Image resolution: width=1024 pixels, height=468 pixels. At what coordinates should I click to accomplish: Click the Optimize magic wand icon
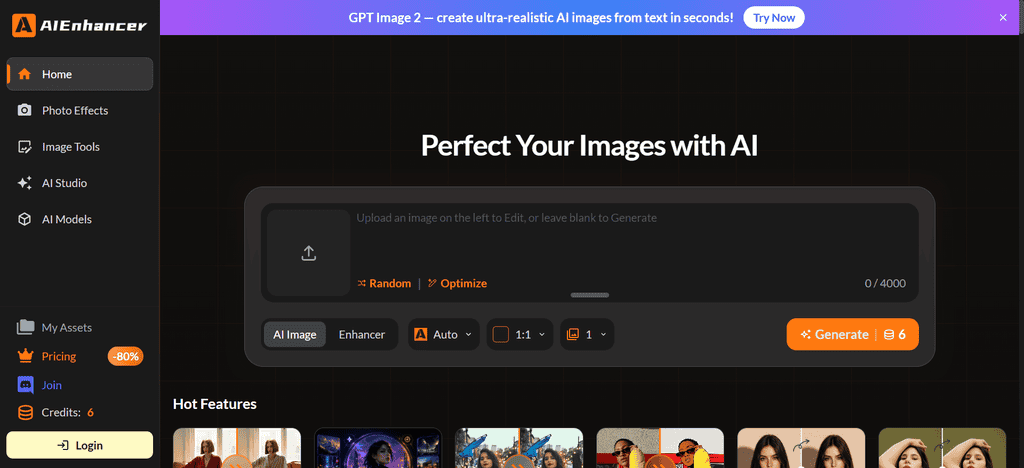tap(432, 283)
